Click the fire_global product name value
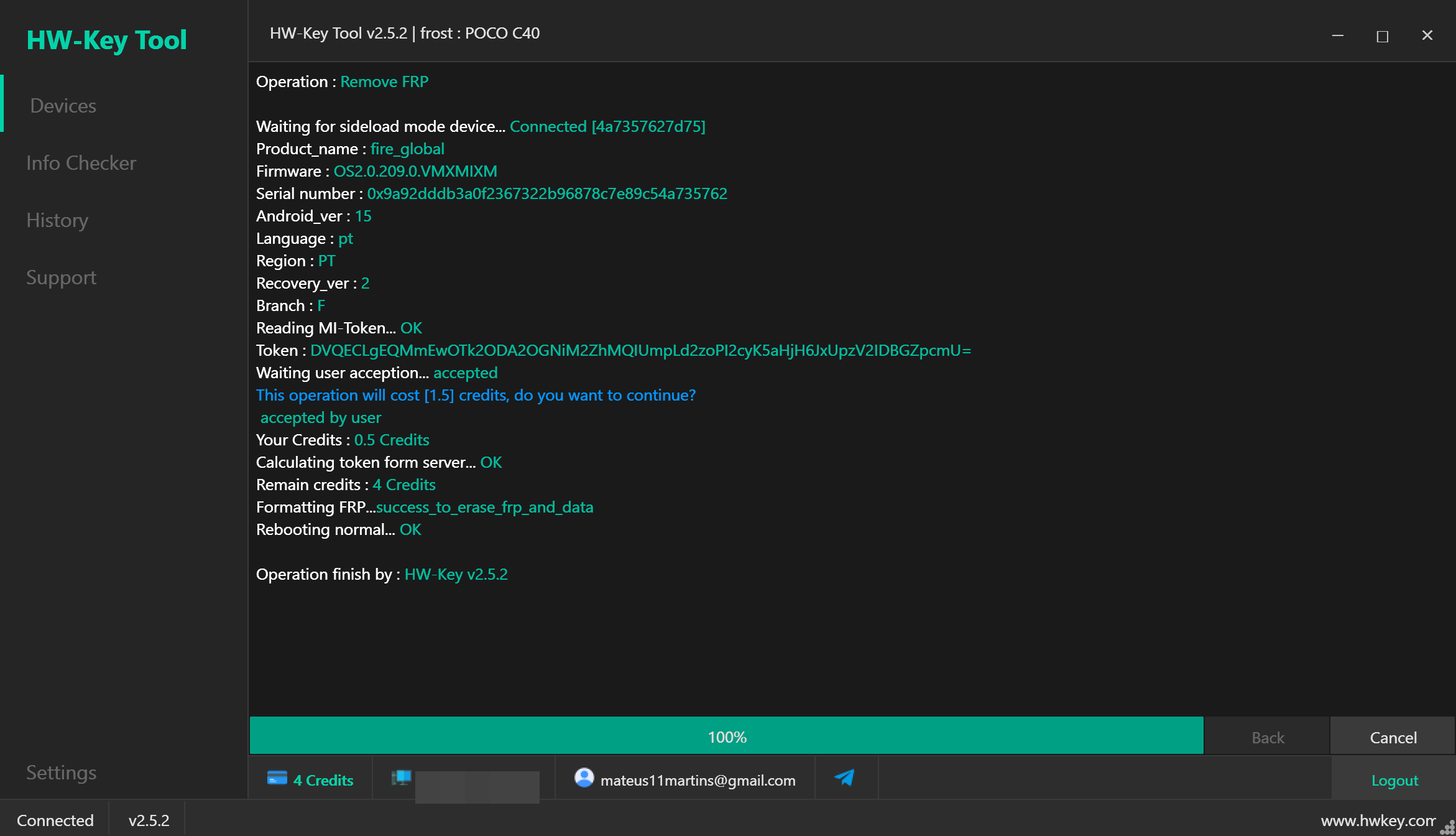The image size is (1456, 836). (407, 149)
